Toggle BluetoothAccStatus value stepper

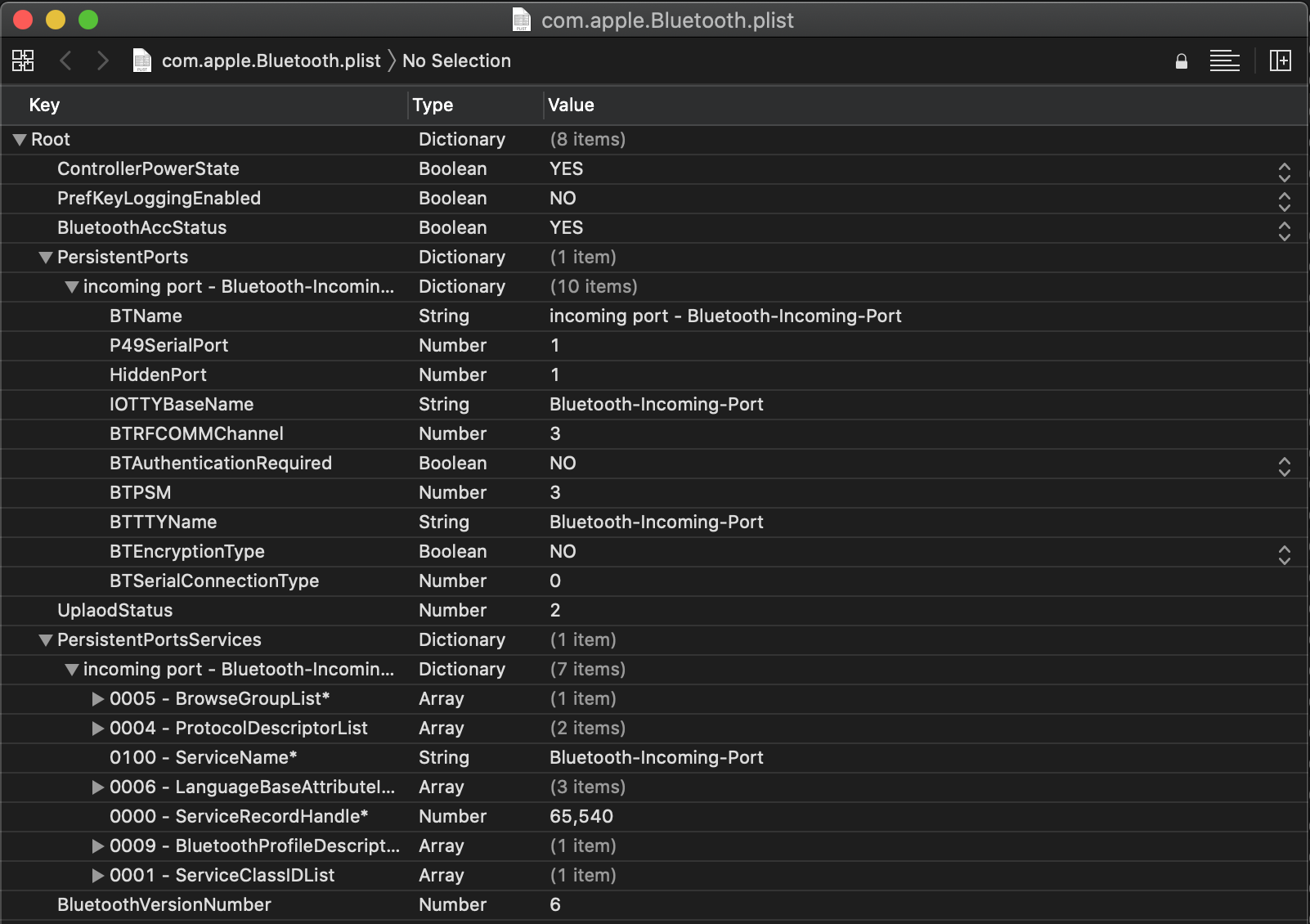(1284, 231)
